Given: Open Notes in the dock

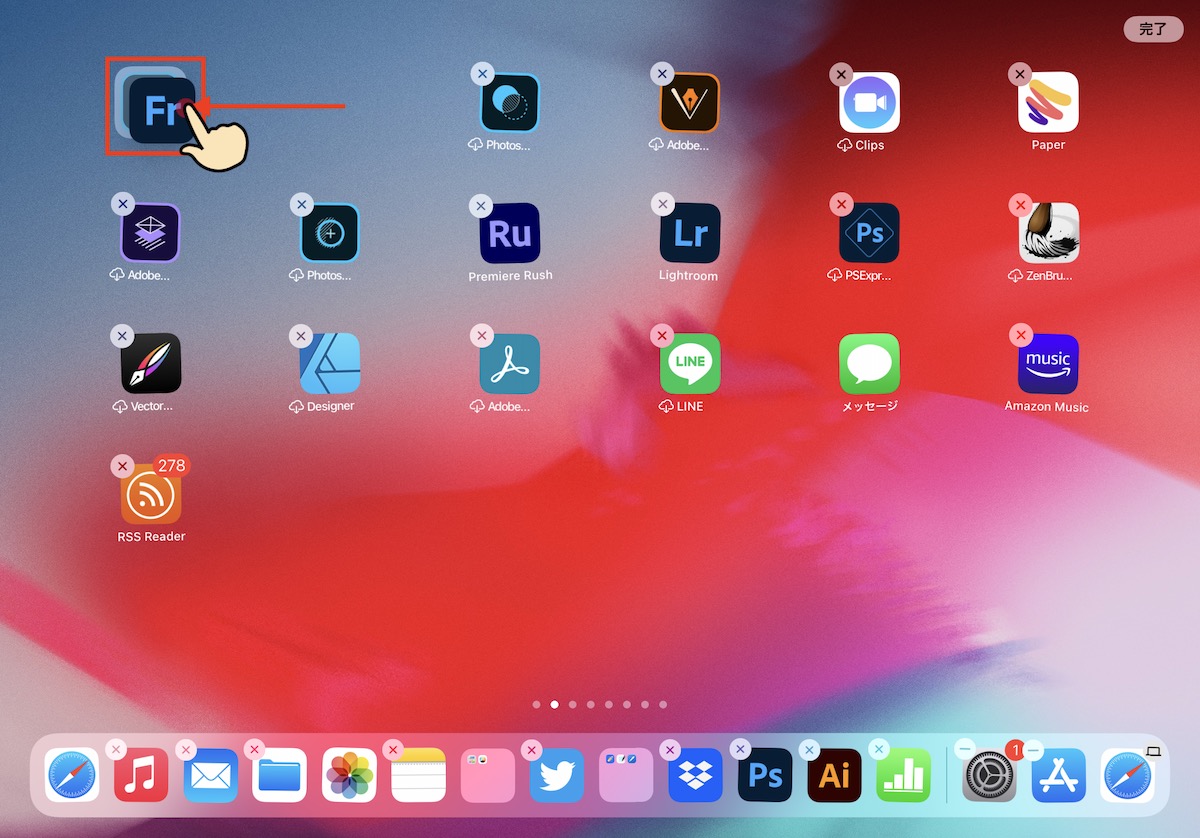Looking at the screenshot, I should 418,775.
